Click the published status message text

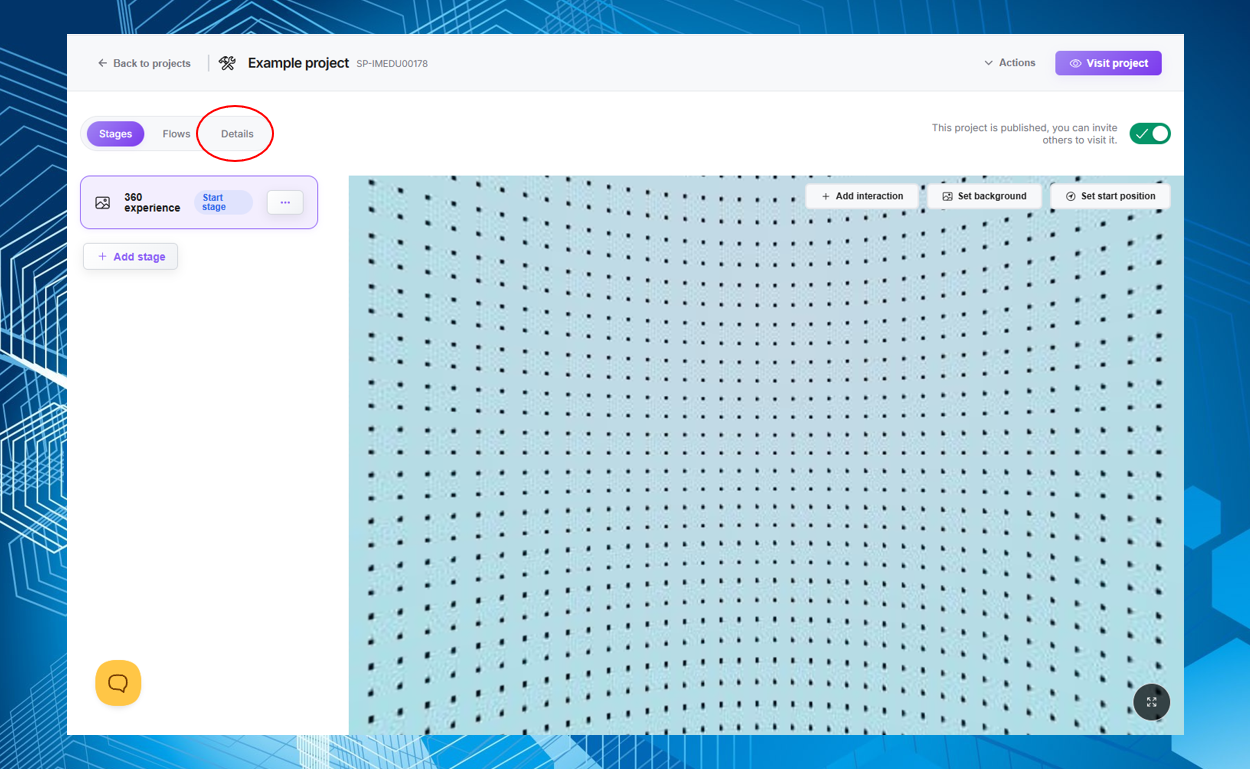(1024, 134)
